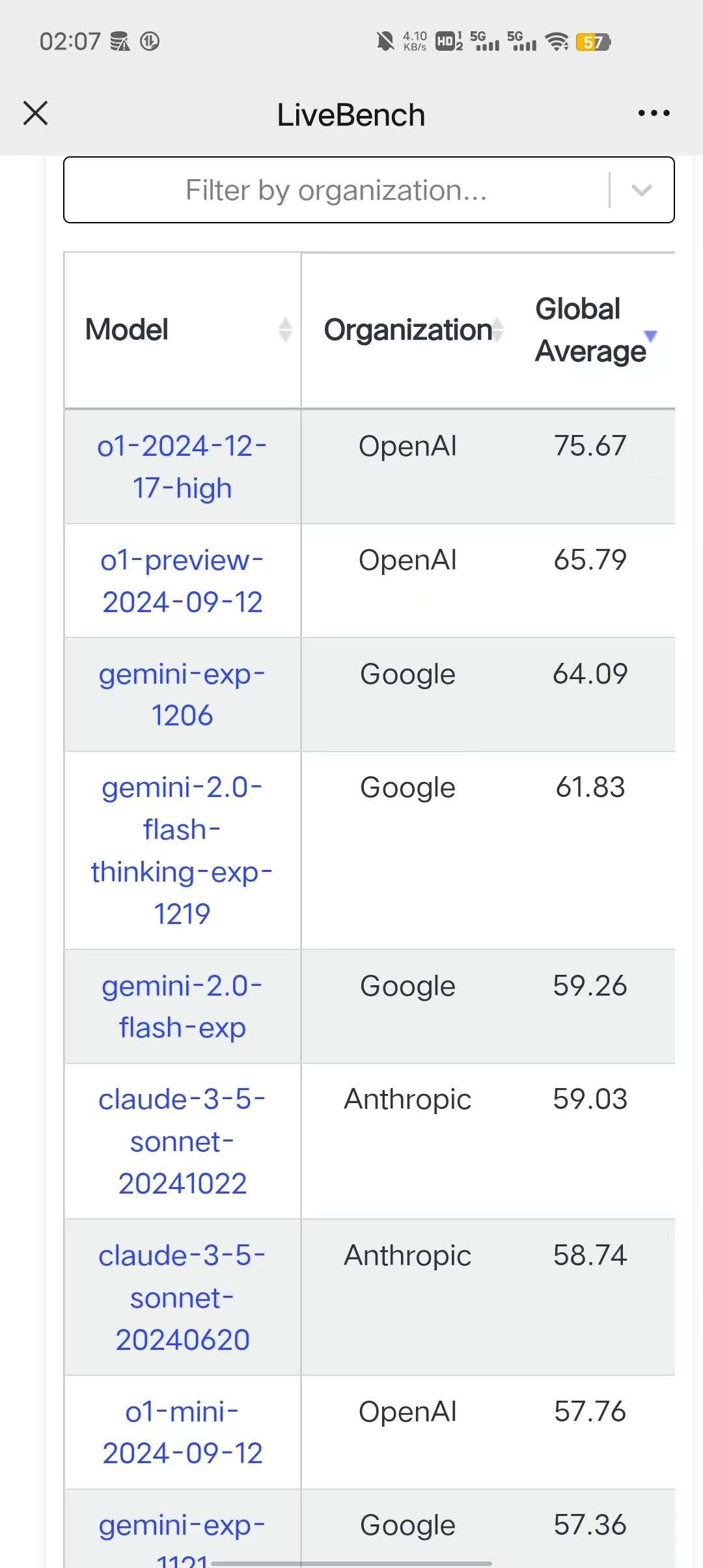Open the three-dot options menu

pyautogui.click(x=654, y=113)
